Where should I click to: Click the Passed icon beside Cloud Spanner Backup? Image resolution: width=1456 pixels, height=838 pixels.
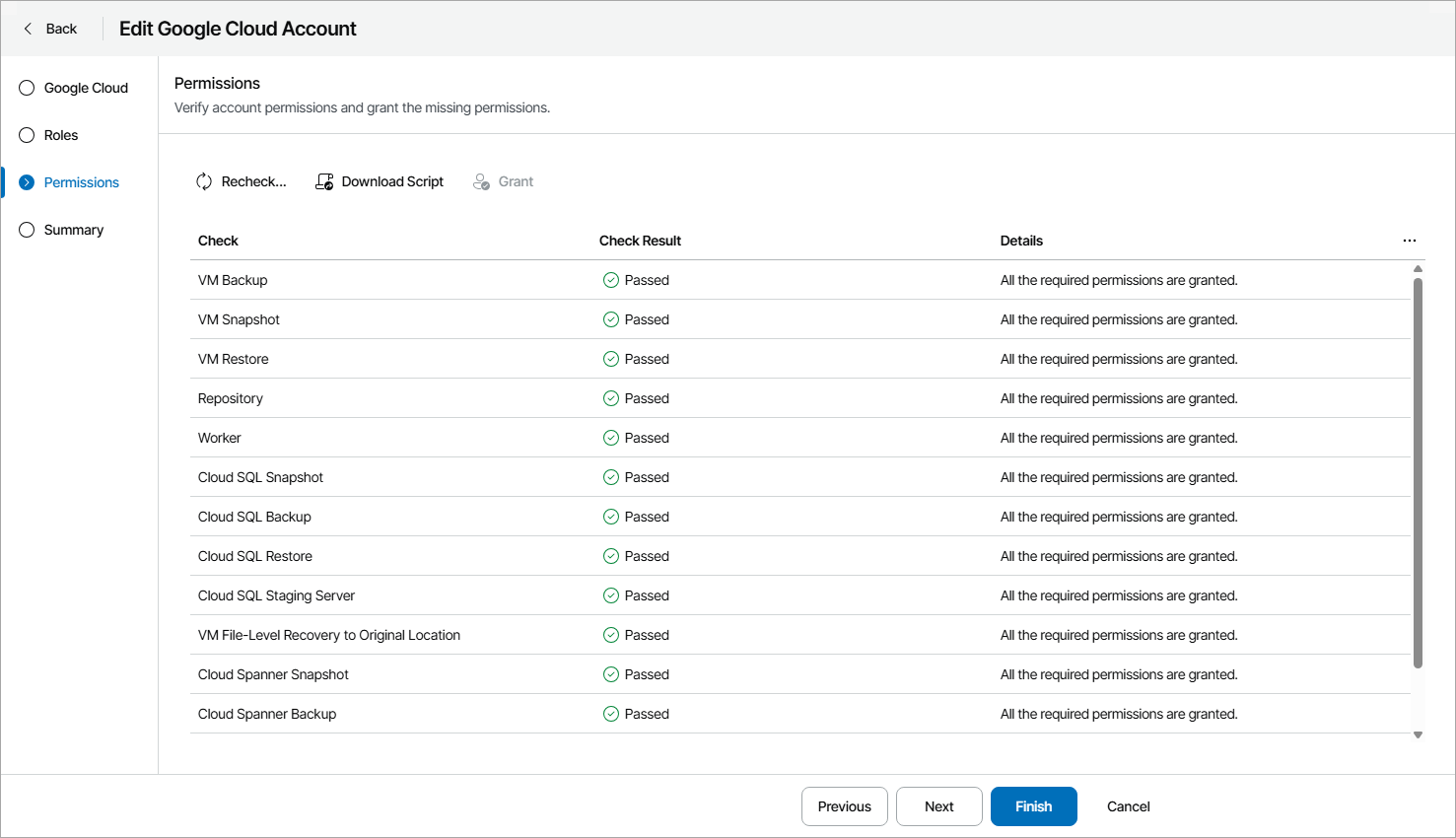pos(612,714)
